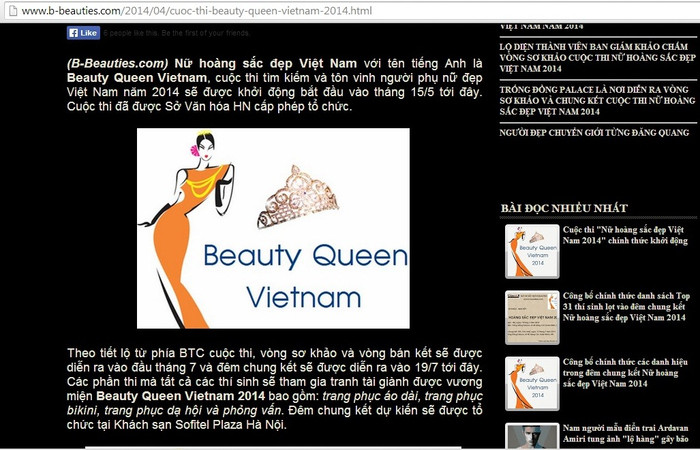
Task: Click the text 'Khách sạn Sofitel Plaza Hà Nội'
Action: point(199,425)
